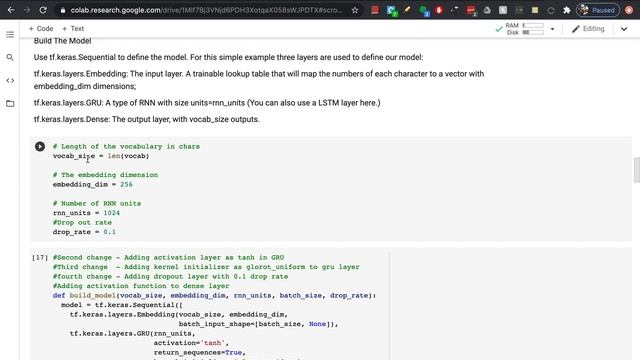
Task: Click the tf.keras.layers.Embedding description paragraph
Action: (x=259, y=80)
